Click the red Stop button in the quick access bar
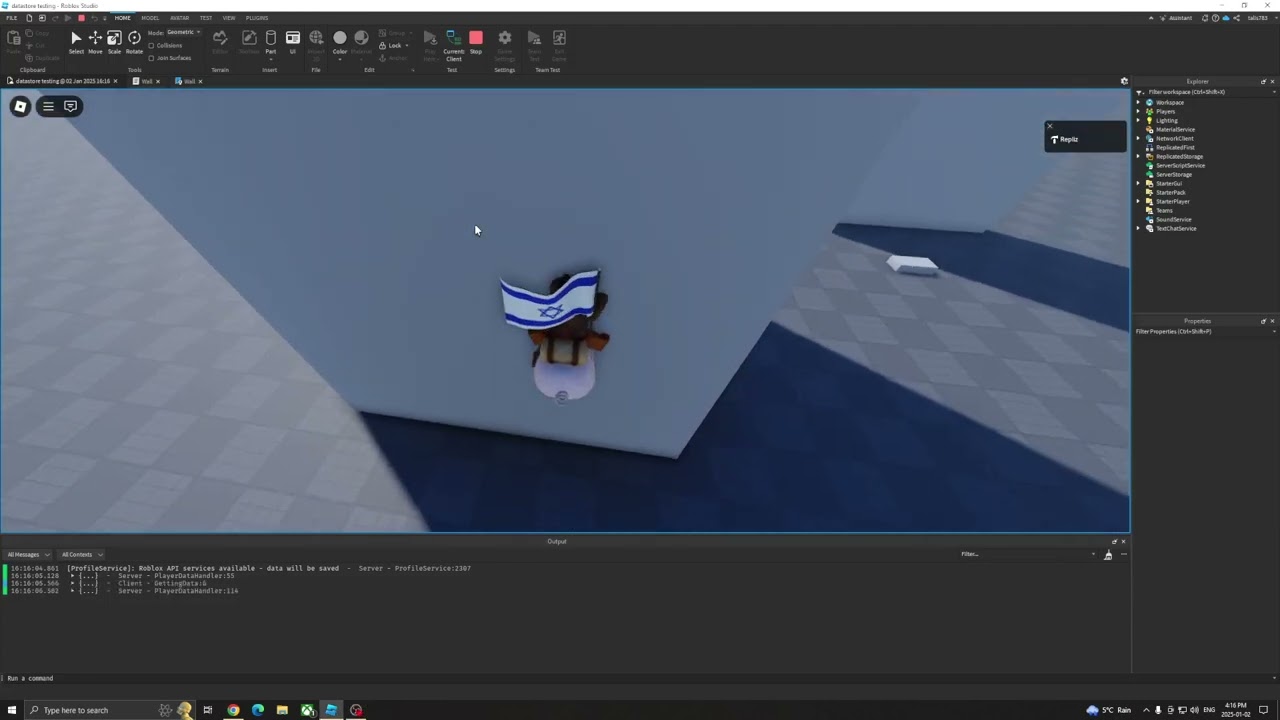Screen dimensions: 1280x720 (x=81, y=18)
